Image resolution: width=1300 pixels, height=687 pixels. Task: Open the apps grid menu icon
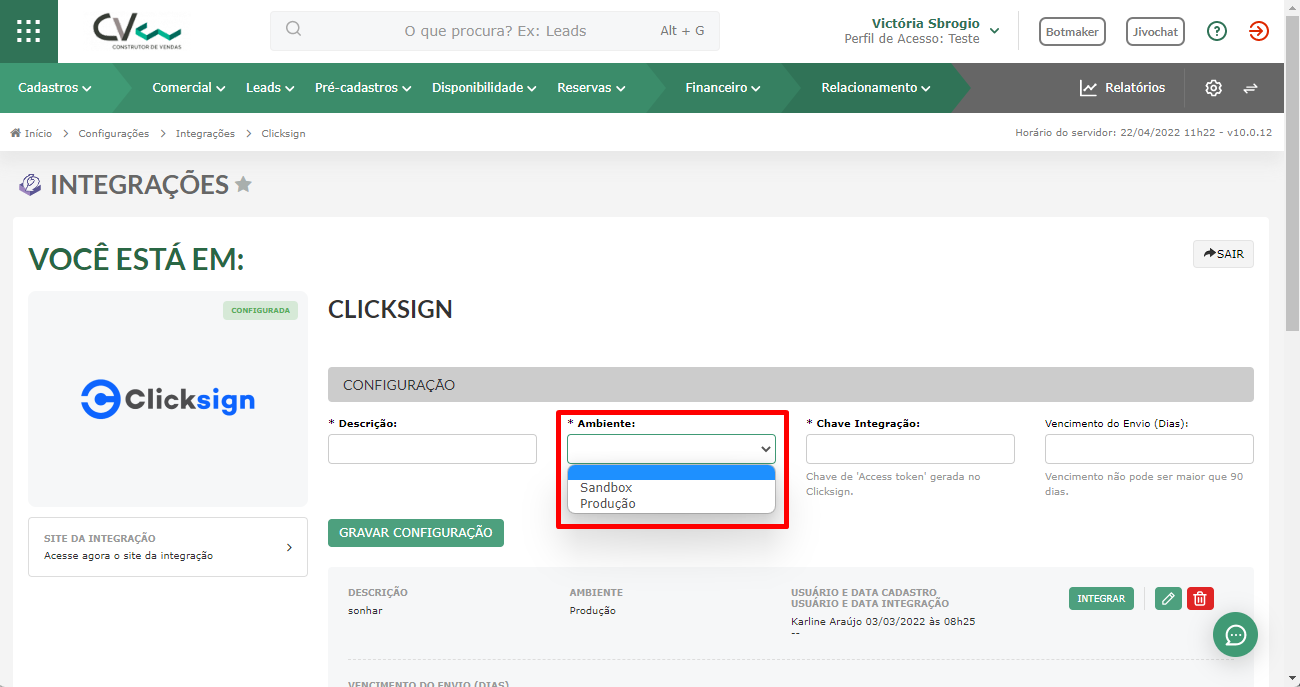click(29, 30)
